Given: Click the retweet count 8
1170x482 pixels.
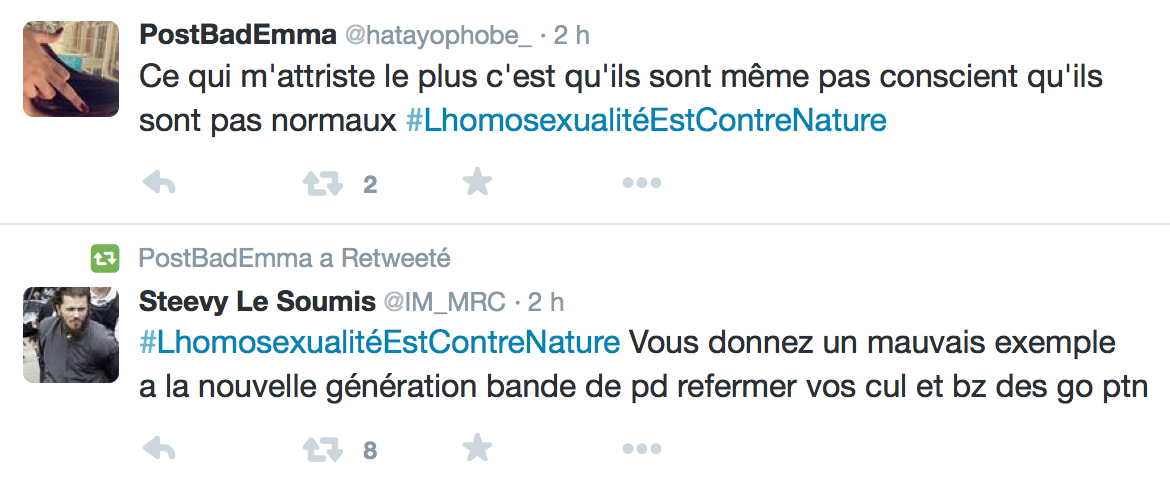Looking at the screenshot, I should tap(370, 451).
